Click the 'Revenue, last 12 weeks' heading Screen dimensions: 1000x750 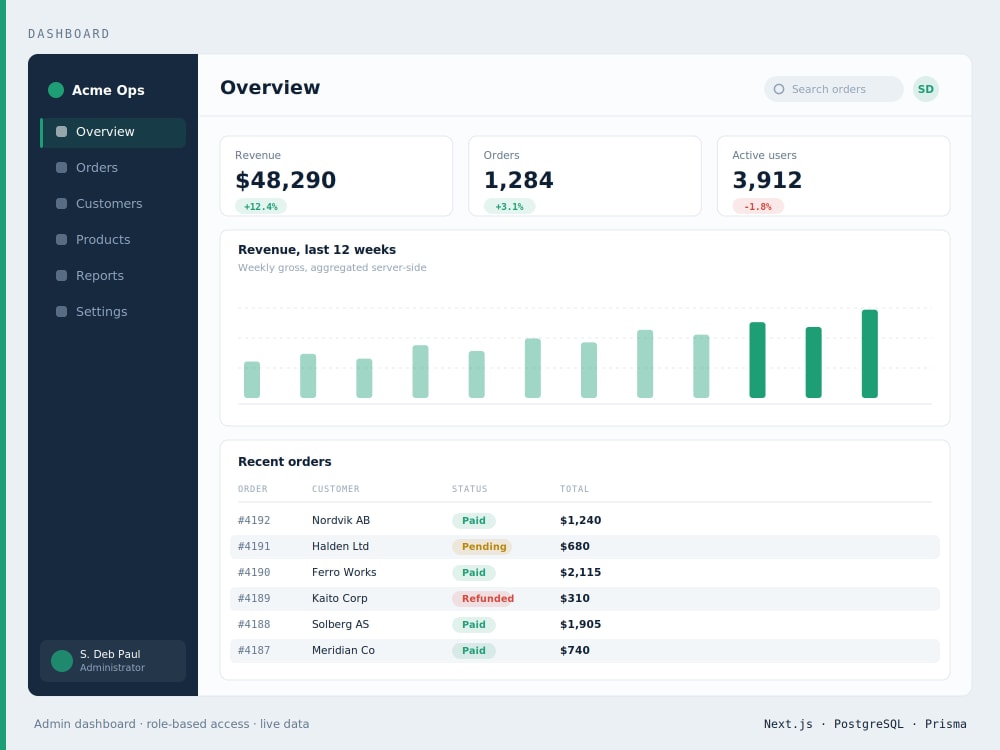click(317, 250)
